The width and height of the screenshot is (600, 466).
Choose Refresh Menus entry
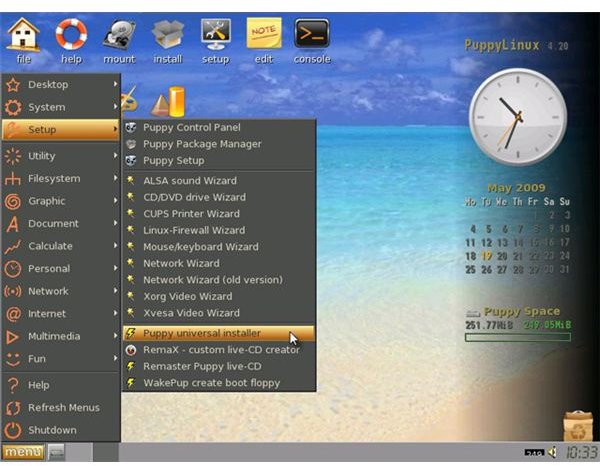click(61, 407)
